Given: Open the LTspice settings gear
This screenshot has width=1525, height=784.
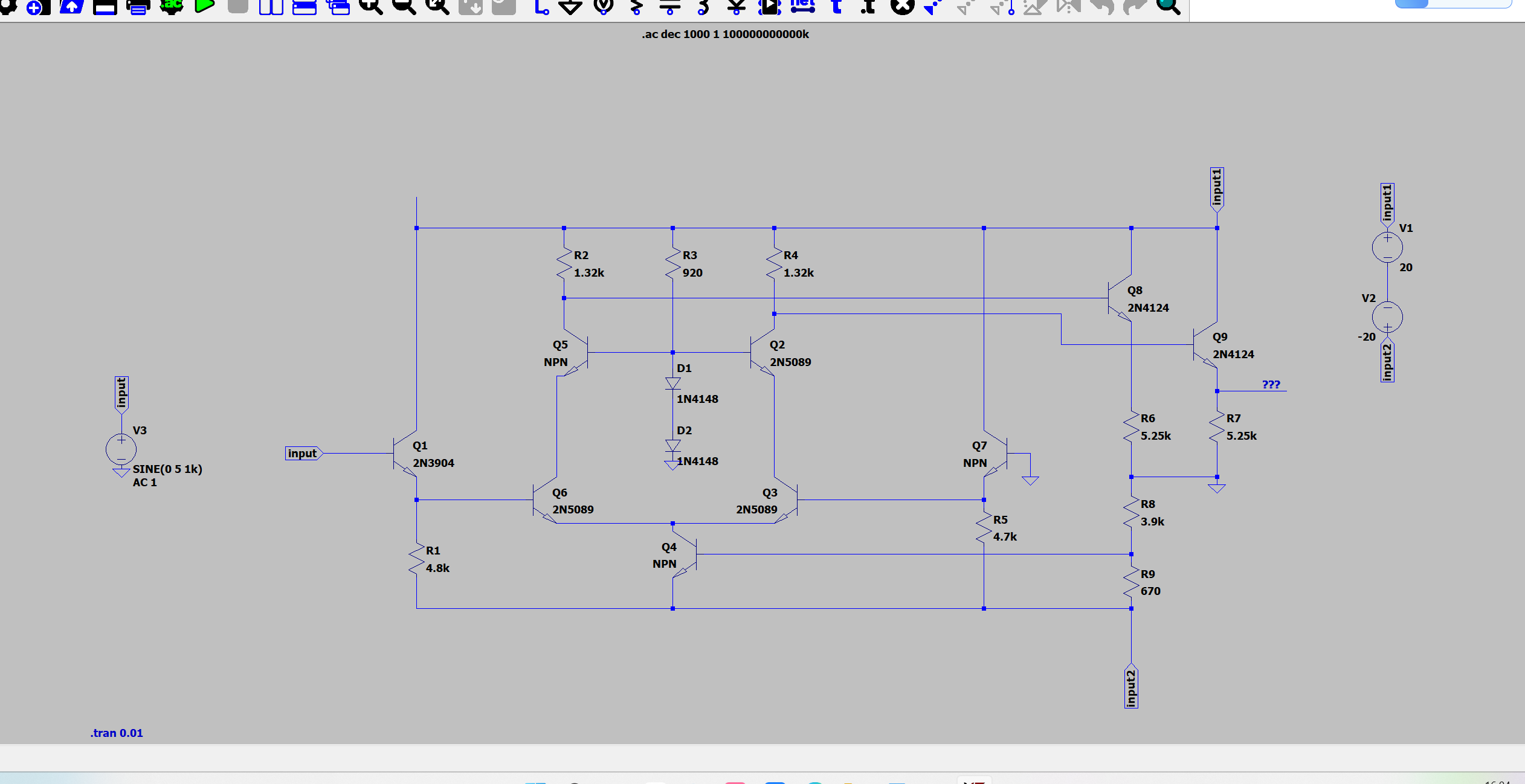Looking at the screenshot, I should pos(7,6).
